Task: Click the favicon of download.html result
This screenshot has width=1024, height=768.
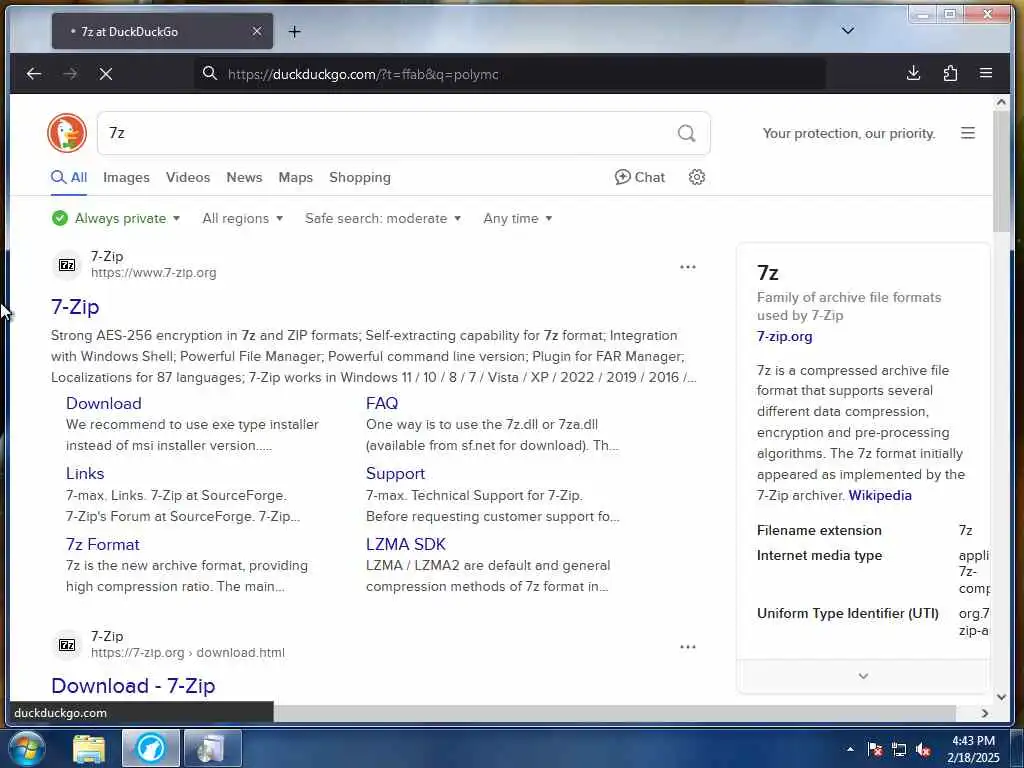Action: click(67, 645)
